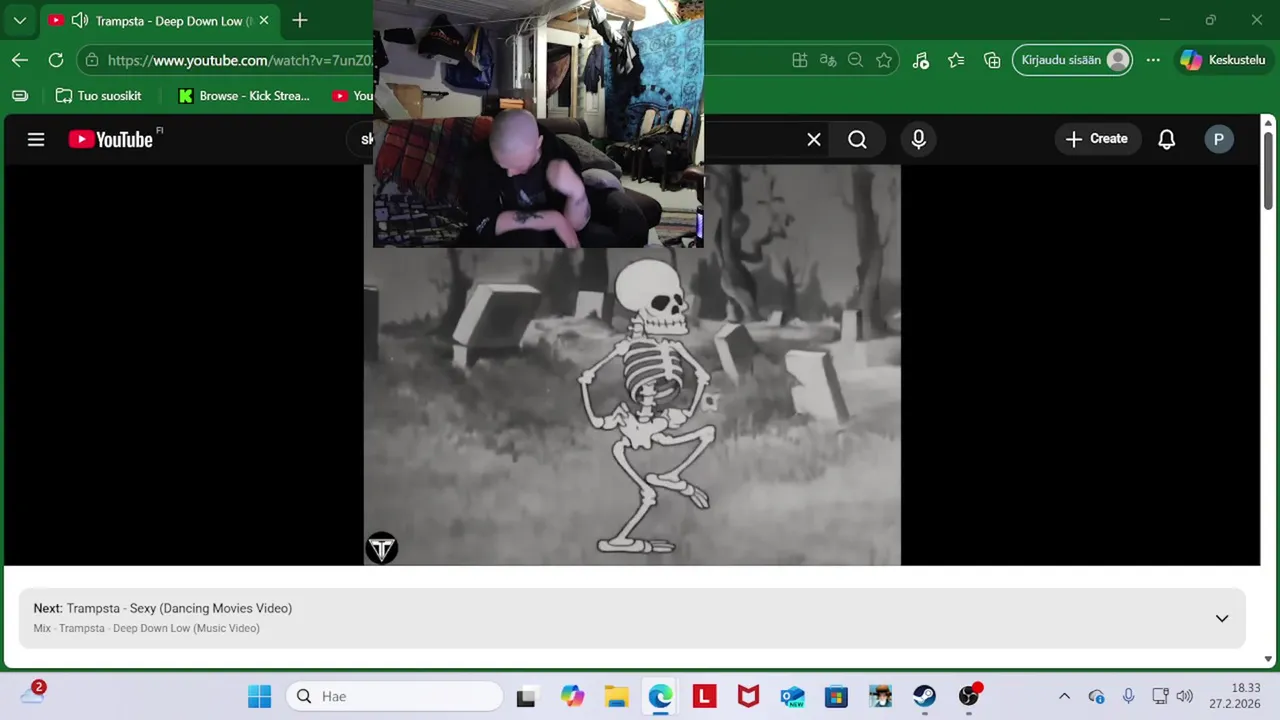The width and height of the screenshot is (1280, 720).
Task: Click the webcam overlay window
Action: [x=538, y=123]
